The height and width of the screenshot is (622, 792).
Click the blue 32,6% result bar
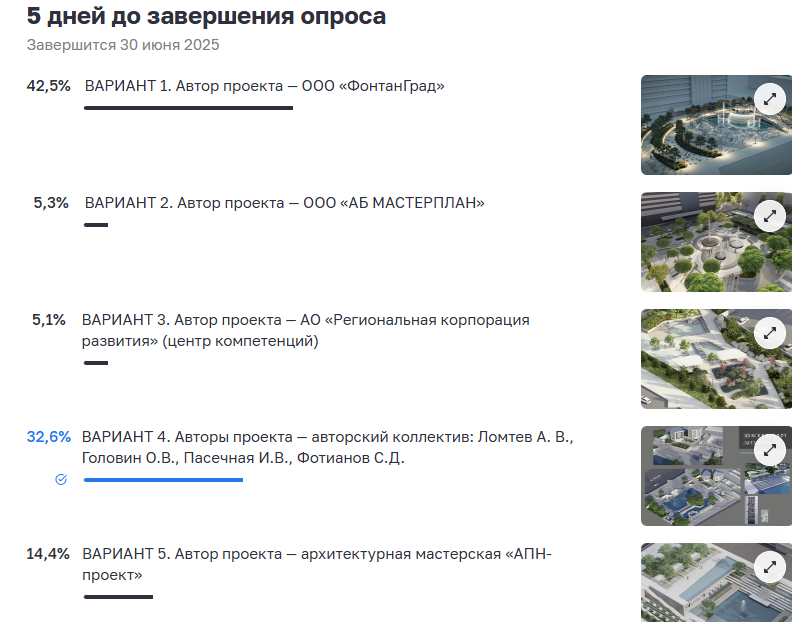(163, 480)
